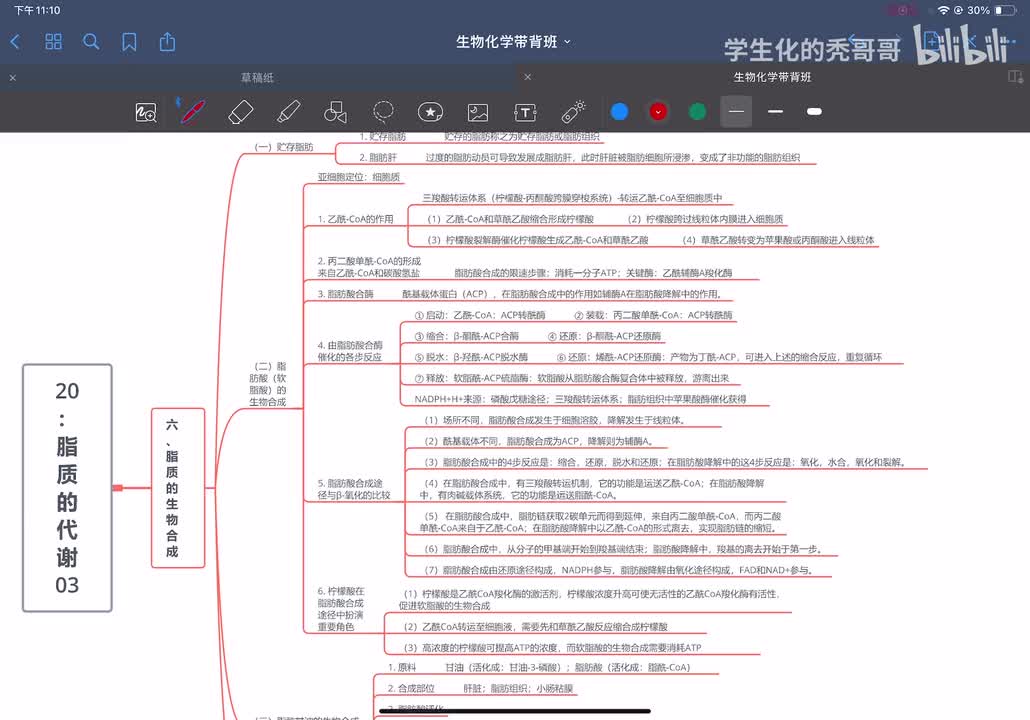Select the Text box tool
1030x720 pixels.
click(525, 112)
